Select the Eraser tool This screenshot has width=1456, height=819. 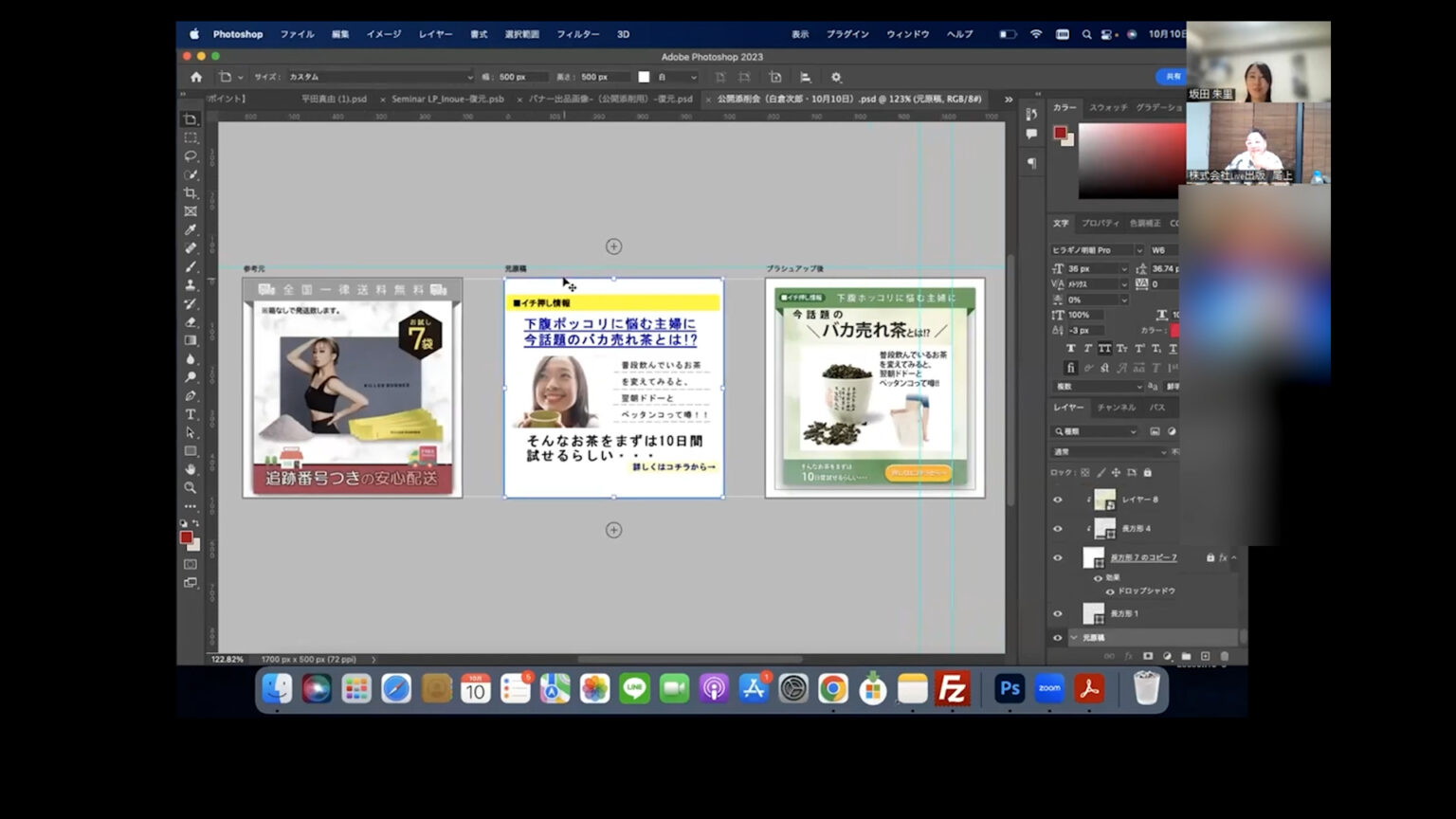click(191, 322)
